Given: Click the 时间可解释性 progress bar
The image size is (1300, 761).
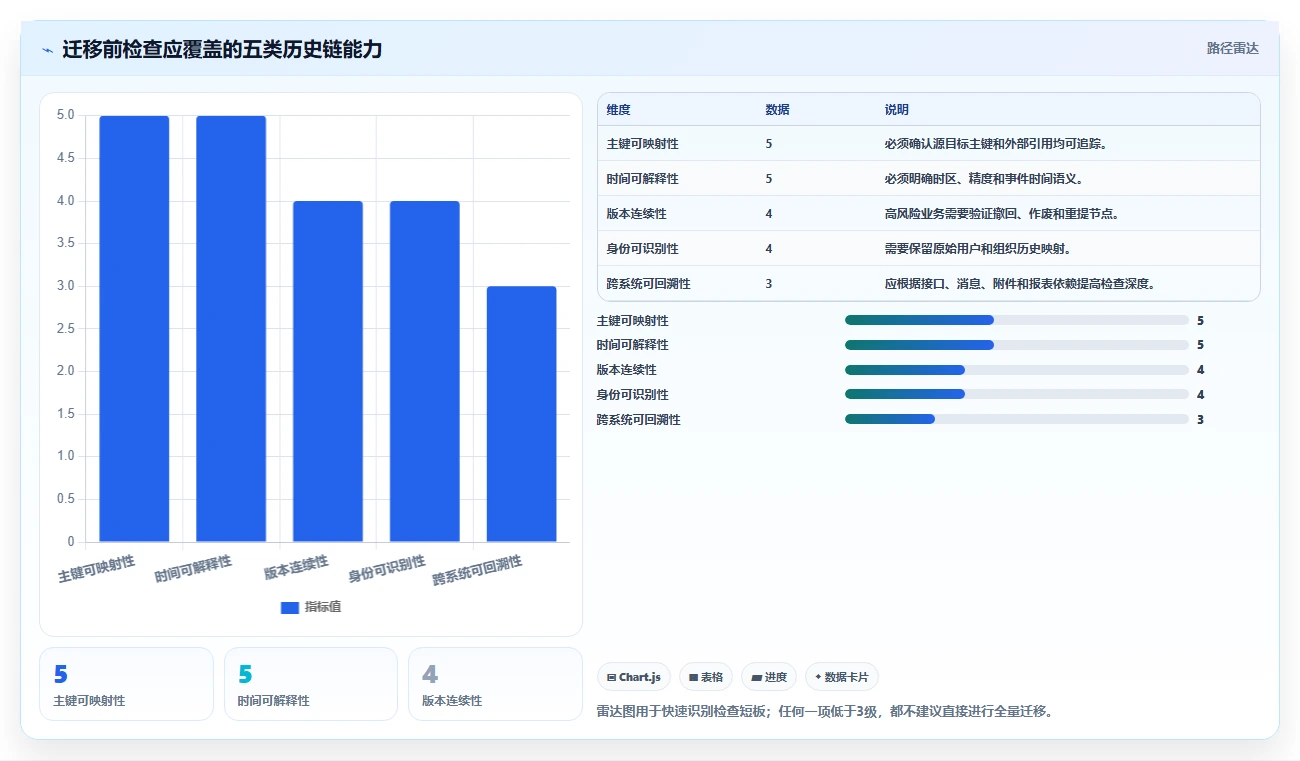Looking at the screenshot, I should pos(1016,345).
